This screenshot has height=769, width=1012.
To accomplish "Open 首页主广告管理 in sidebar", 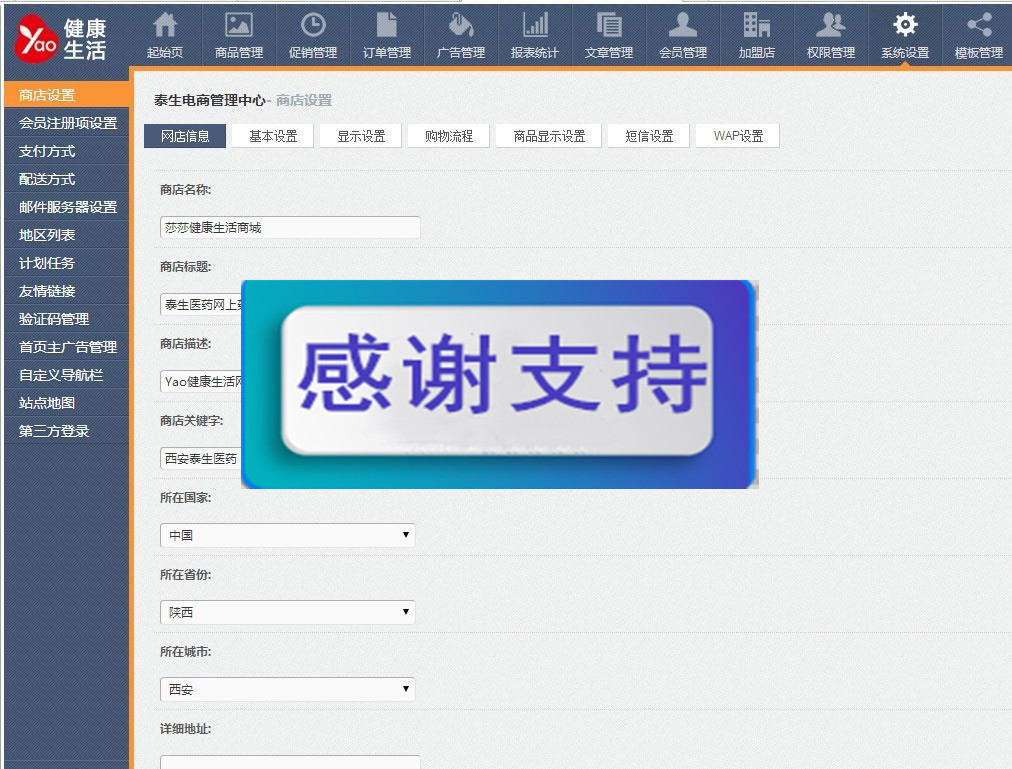I will pyautogui.click(x=66, y=347).
